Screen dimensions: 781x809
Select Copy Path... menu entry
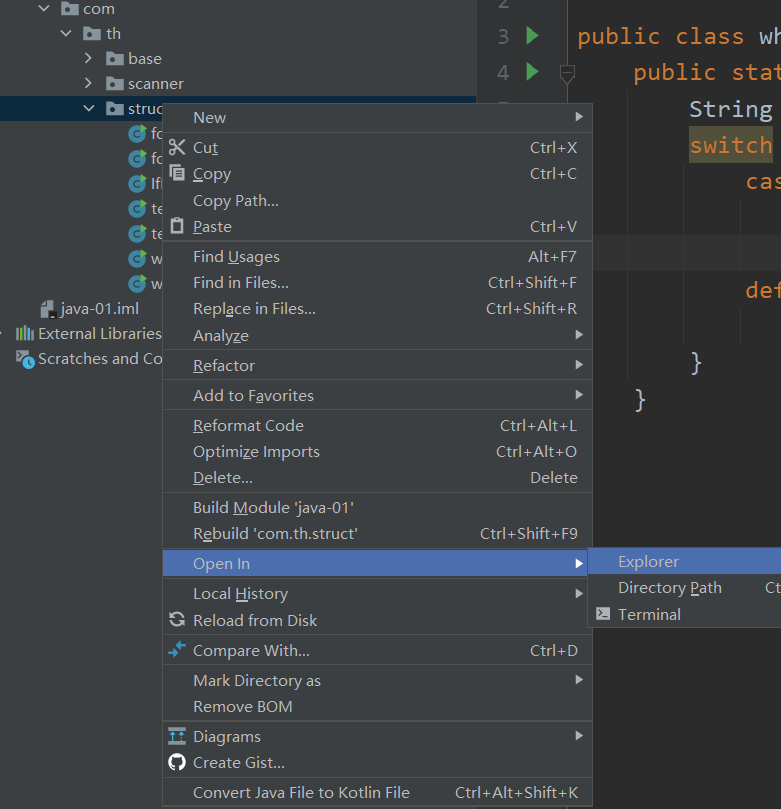pyautogui.click(x=377, y=200)
